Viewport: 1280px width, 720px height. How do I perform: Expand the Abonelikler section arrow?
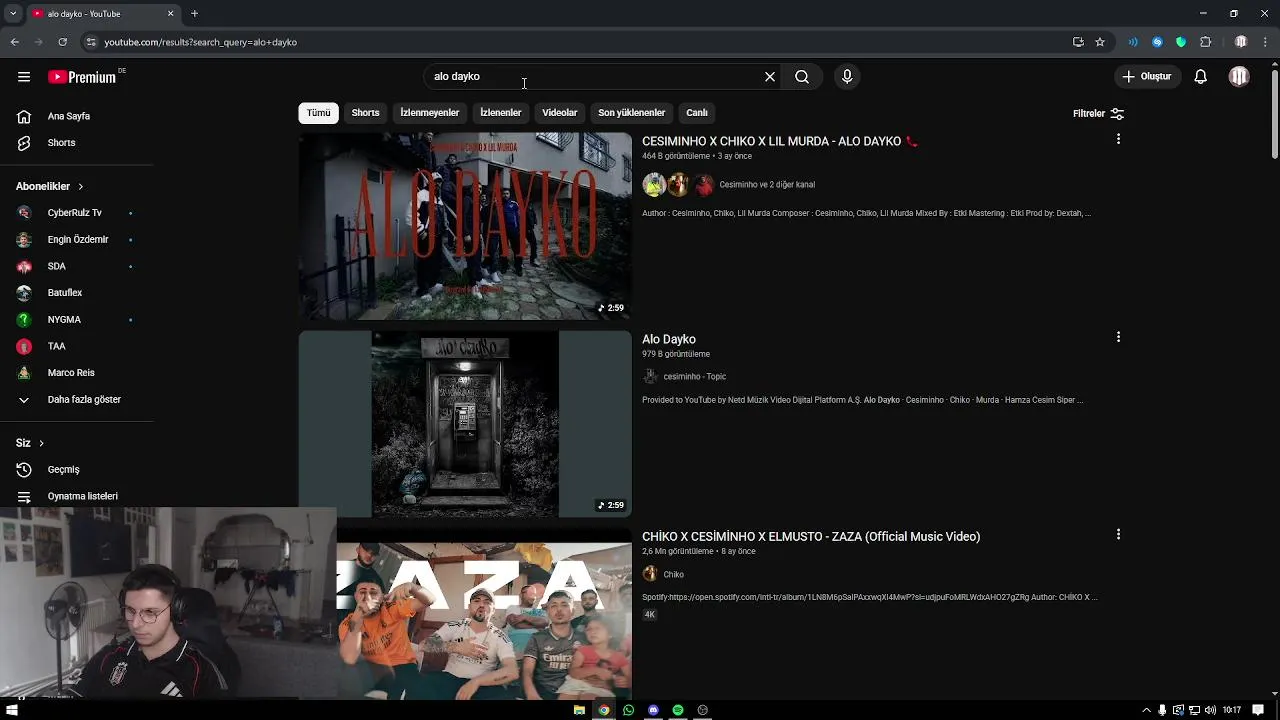pos(81,187)
